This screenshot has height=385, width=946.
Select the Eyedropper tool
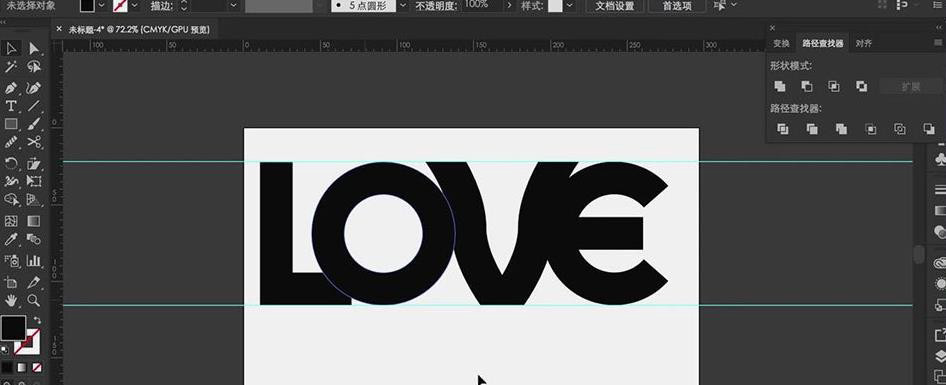pos(11,240)
